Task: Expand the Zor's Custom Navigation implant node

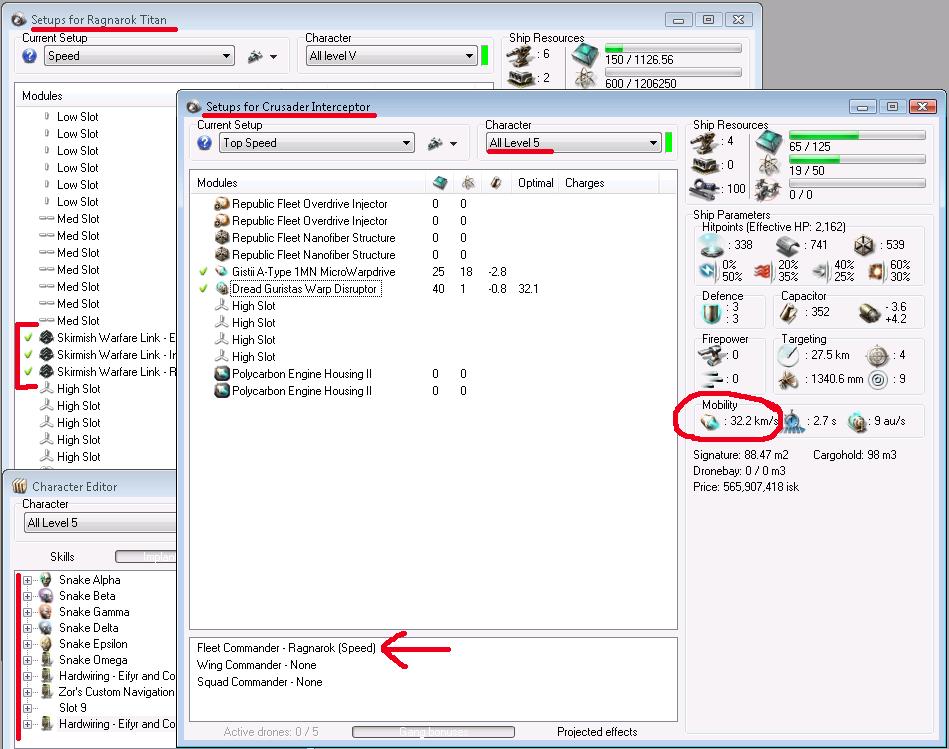Action: click(x=27, y=692)
